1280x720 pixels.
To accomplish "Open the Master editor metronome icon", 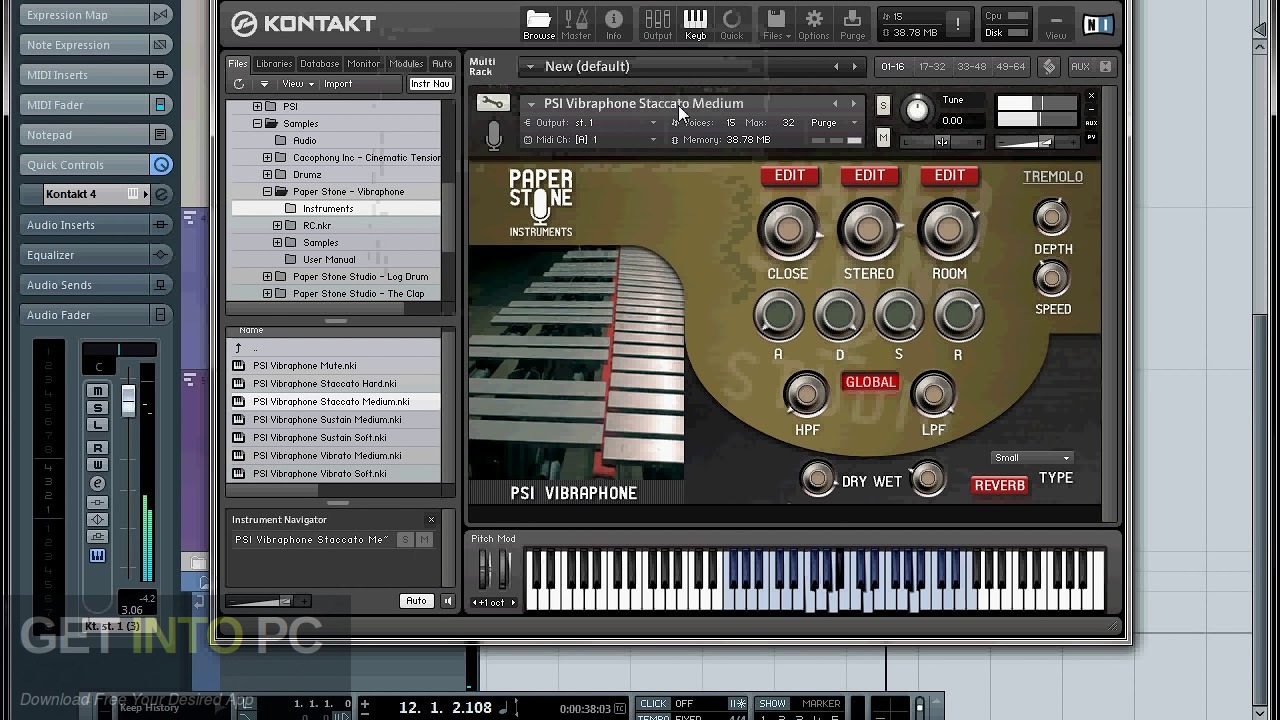I will [576, 24].
